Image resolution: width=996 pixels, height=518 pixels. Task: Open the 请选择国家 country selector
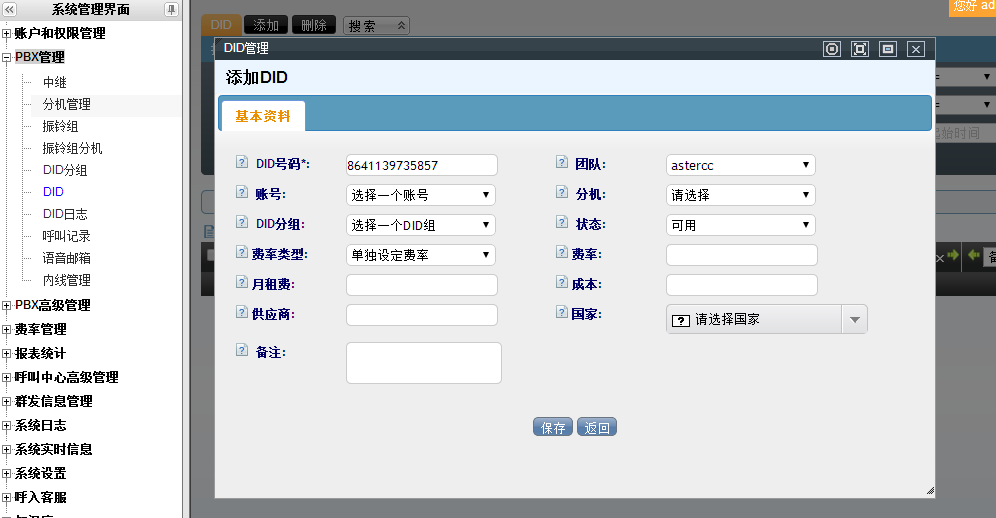tap(766, 320)
